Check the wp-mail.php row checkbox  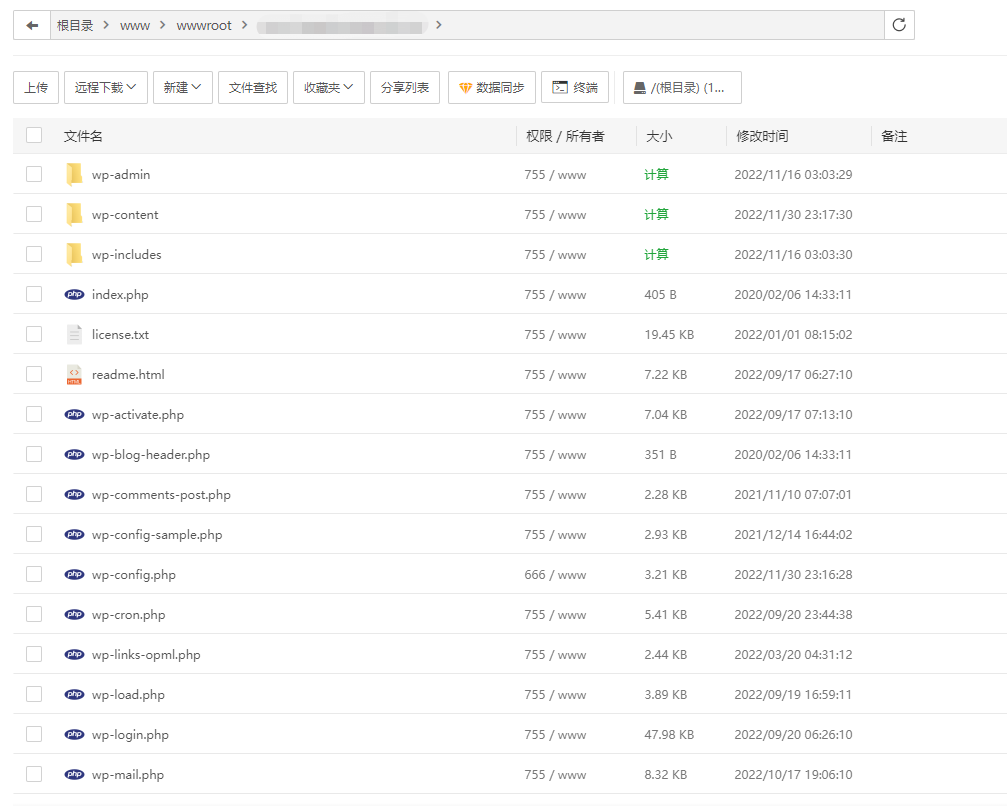(x=34, y=774)
